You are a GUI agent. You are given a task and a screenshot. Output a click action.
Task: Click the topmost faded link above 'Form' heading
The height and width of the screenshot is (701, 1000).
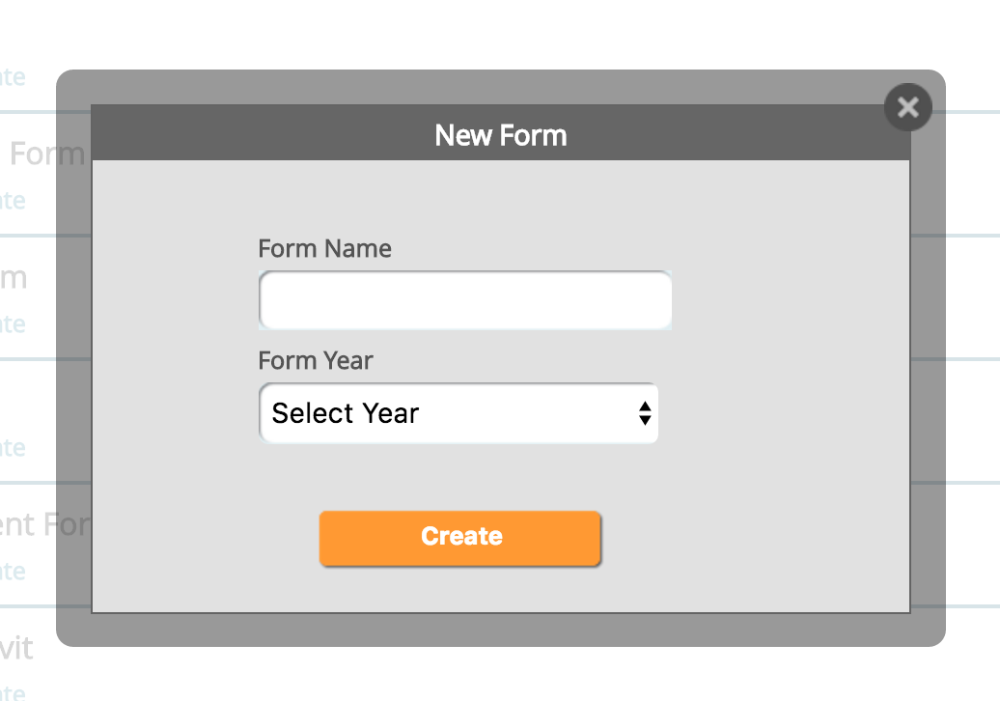coord(12,77)
